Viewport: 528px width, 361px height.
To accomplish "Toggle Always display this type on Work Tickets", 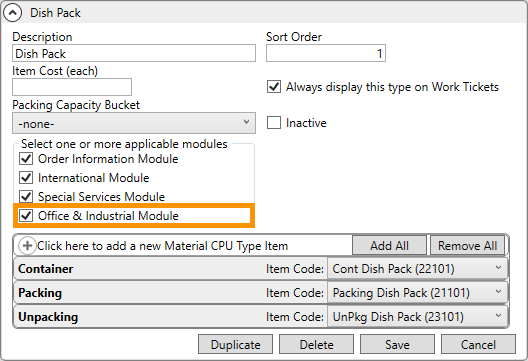I will coord(274,87).
